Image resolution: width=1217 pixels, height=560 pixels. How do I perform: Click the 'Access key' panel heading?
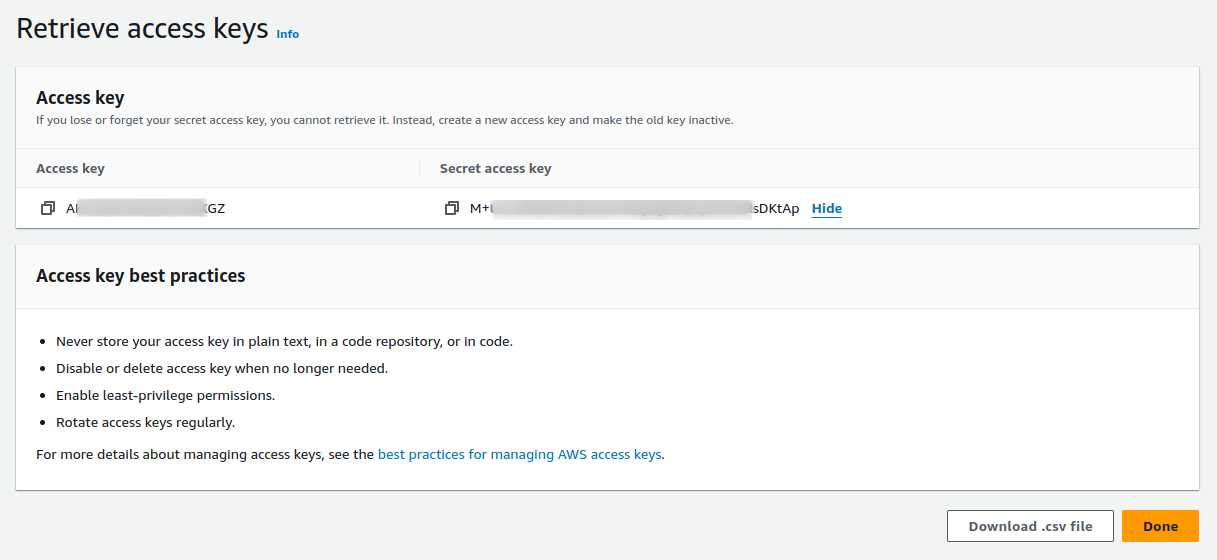(80, 97)
